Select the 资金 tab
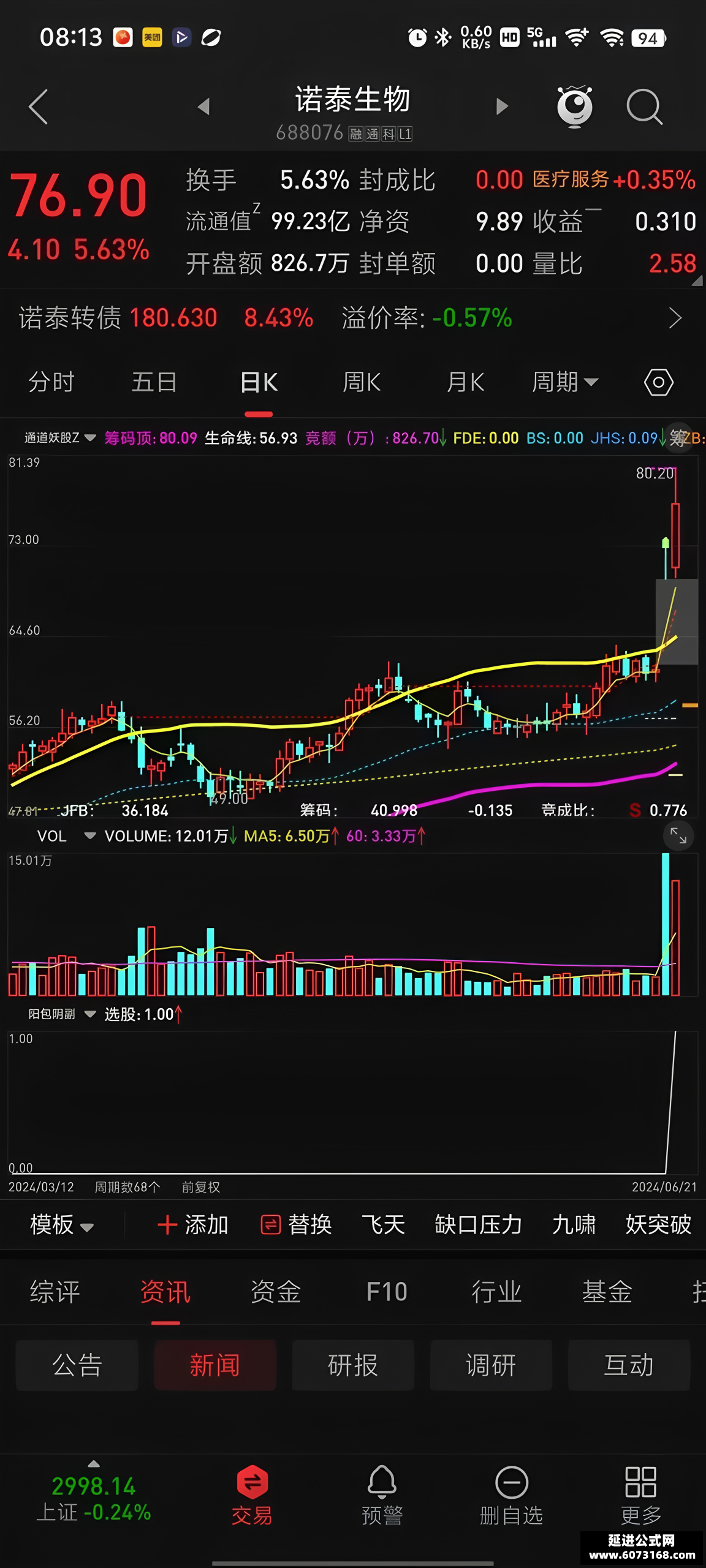Viewport: 706px width, 1568px height. point(276,1291)
